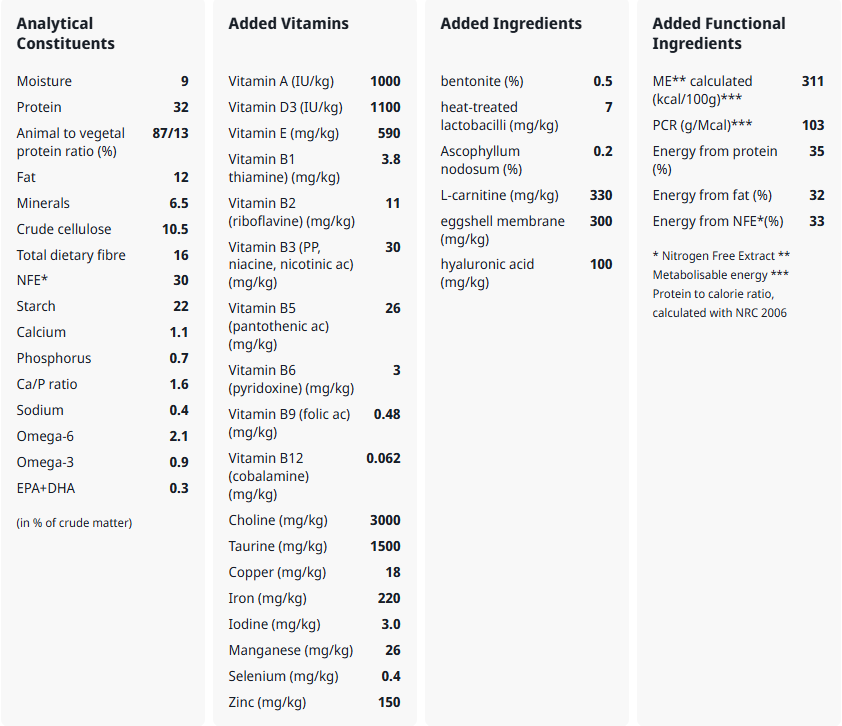Select the Taurine (mg/kg) row
842x726 pixels.
(314, 547)
